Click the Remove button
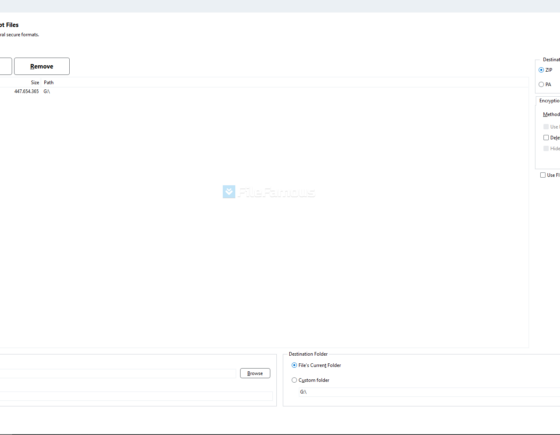Image resolution: width=560 pixels, height=435 pixels. (x=42, y=66)
